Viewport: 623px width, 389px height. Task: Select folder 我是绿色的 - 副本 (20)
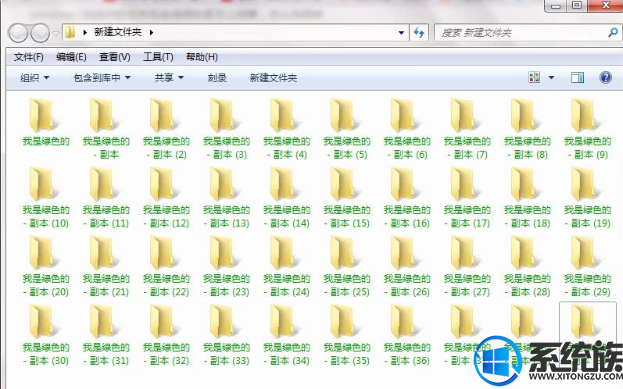click(46, 266)
